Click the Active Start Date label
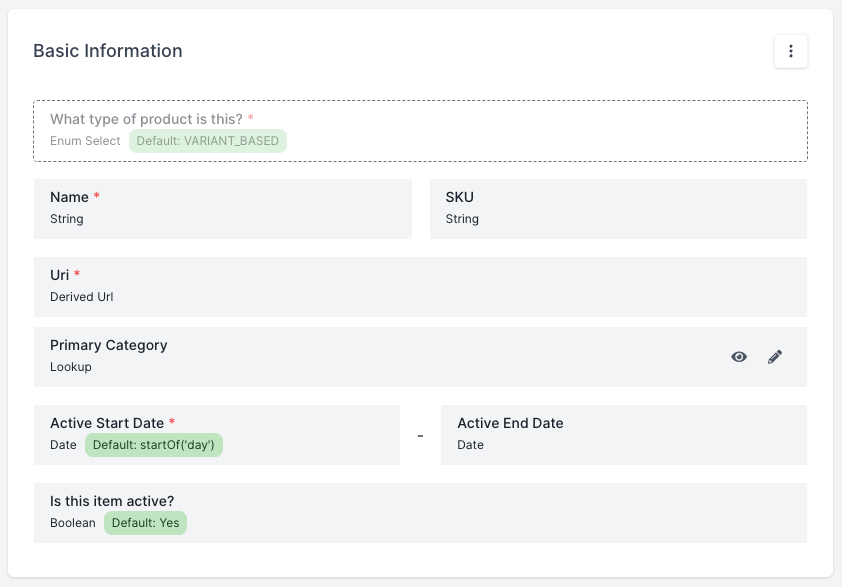The height and width of the screenshot is (587, 842). [x=107, y=423]
